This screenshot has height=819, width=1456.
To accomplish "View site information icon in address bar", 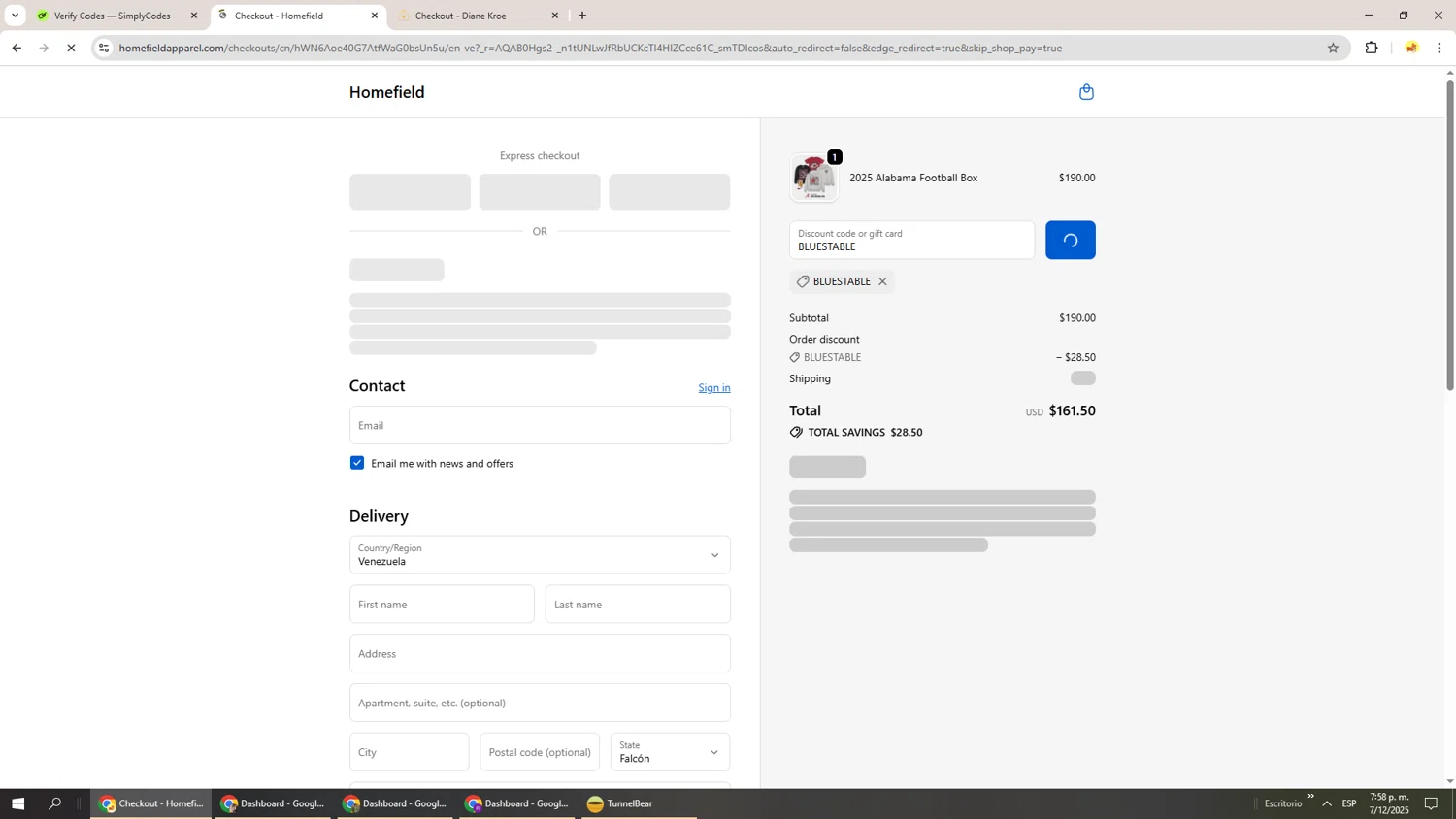I will pyautogui.click(x=104, y=48).
